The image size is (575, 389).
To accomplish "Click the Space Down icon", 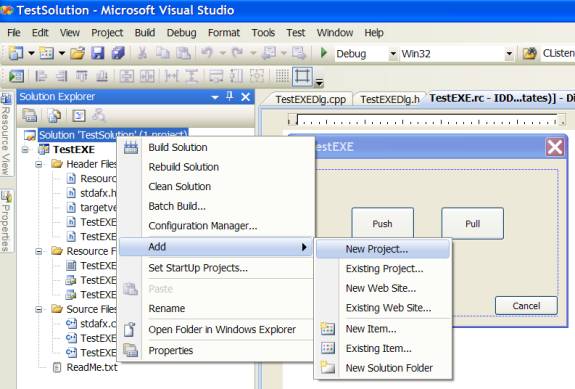I will point(191,76).
